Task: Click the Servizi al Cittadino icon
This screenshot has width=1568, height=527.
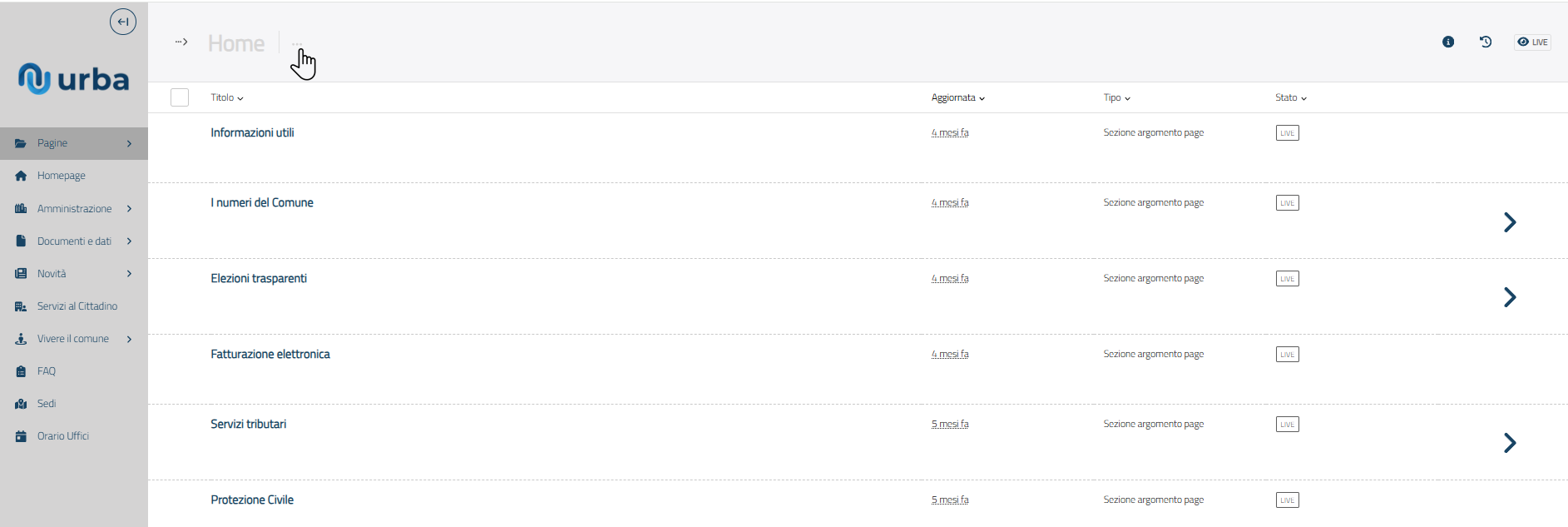Action: click(21, 306)
